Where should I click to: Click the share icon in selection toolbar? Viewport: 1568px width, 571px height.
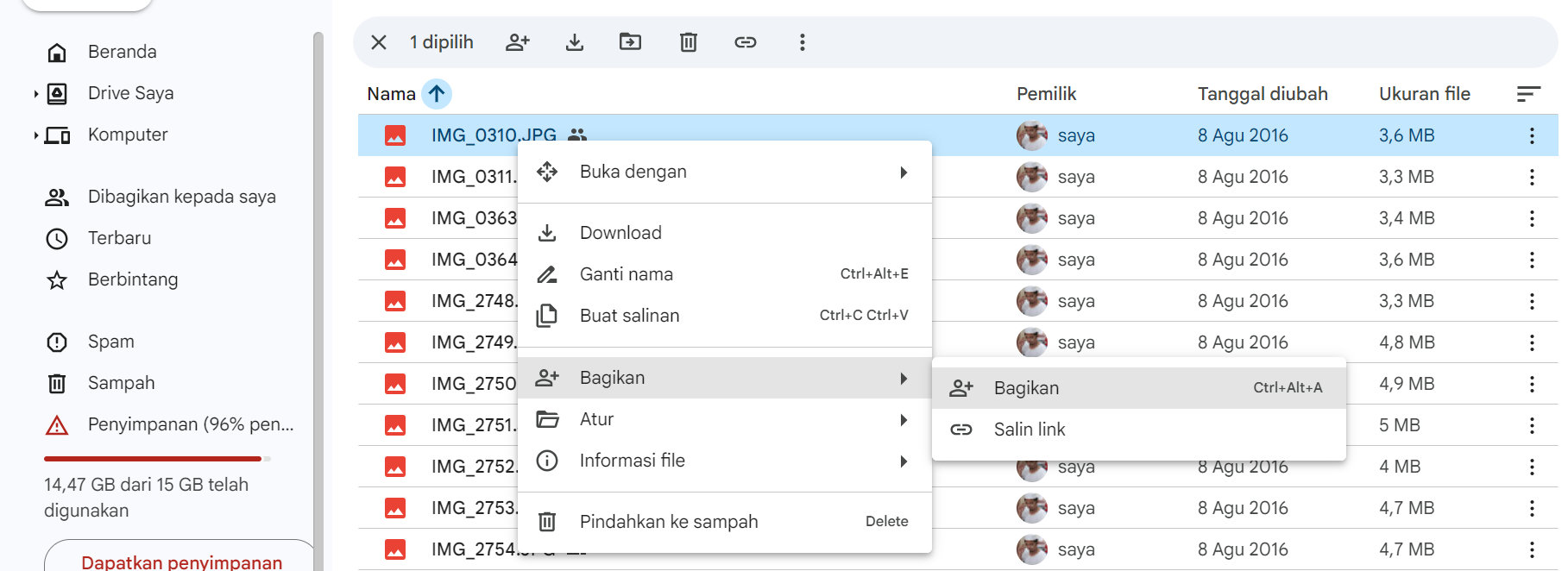click(x=518, y=42)
